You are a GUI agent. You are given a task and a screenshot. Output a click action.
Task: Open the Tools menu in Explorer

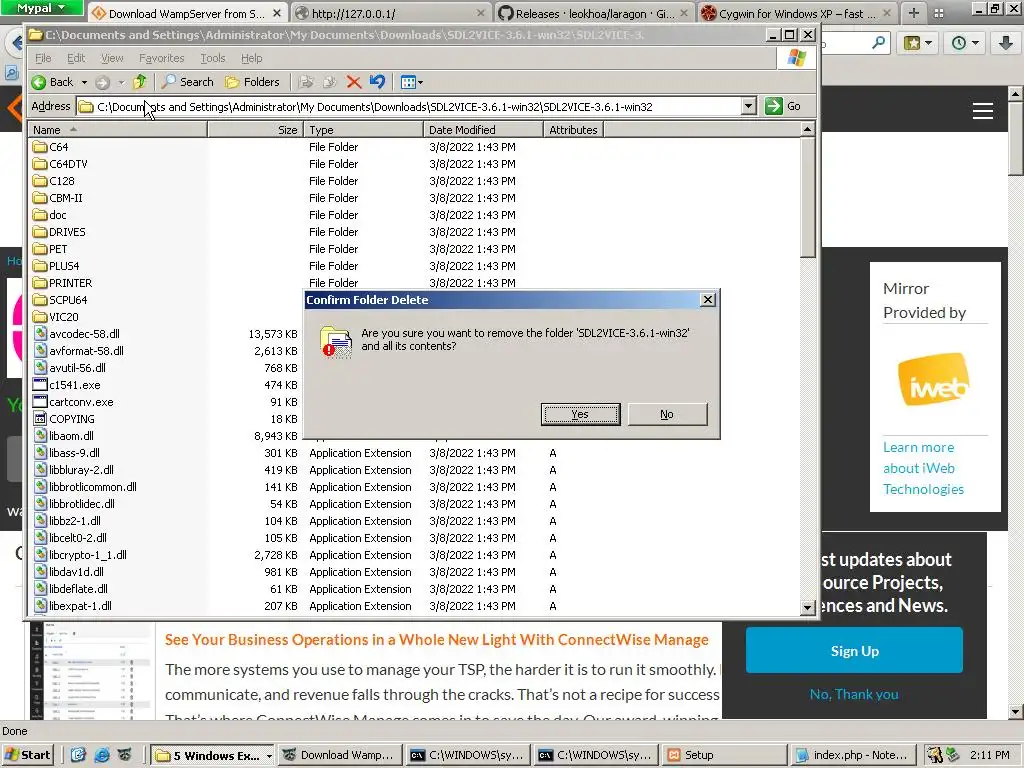213,58
